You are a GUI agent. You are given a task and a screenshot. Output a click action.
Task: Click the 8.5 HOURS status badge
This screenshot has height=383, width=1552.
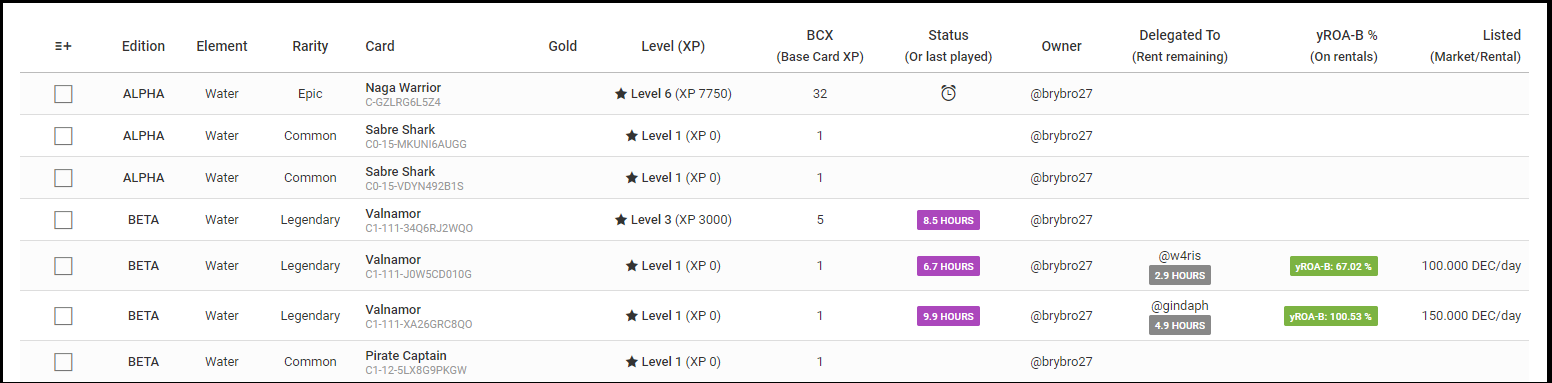(x=948, y=220)
